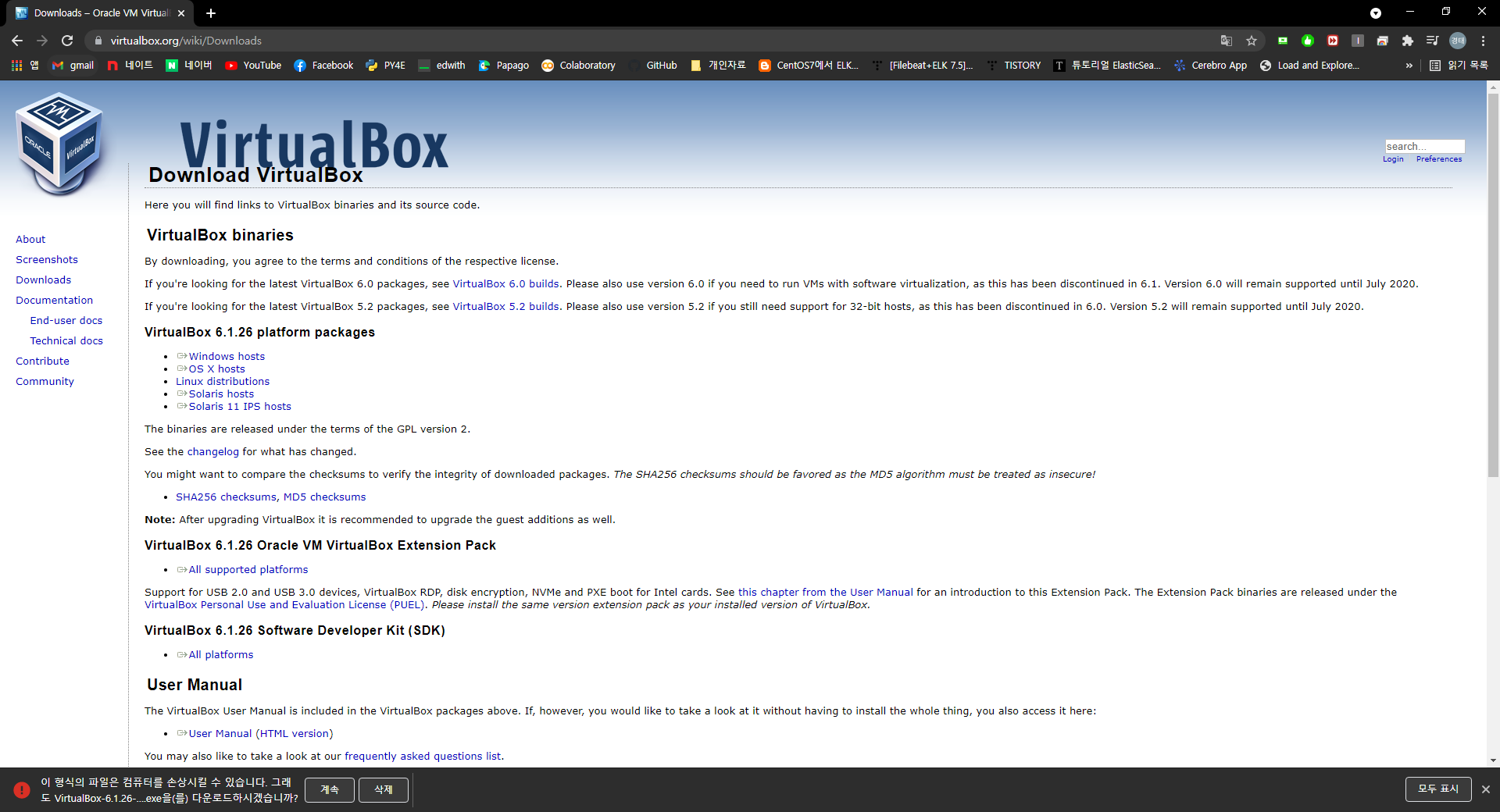This screenshot has height=812, width=1500.
Task: Follow the VirtualBox 6.0 builds link
Action: click(x=505, y=284)
